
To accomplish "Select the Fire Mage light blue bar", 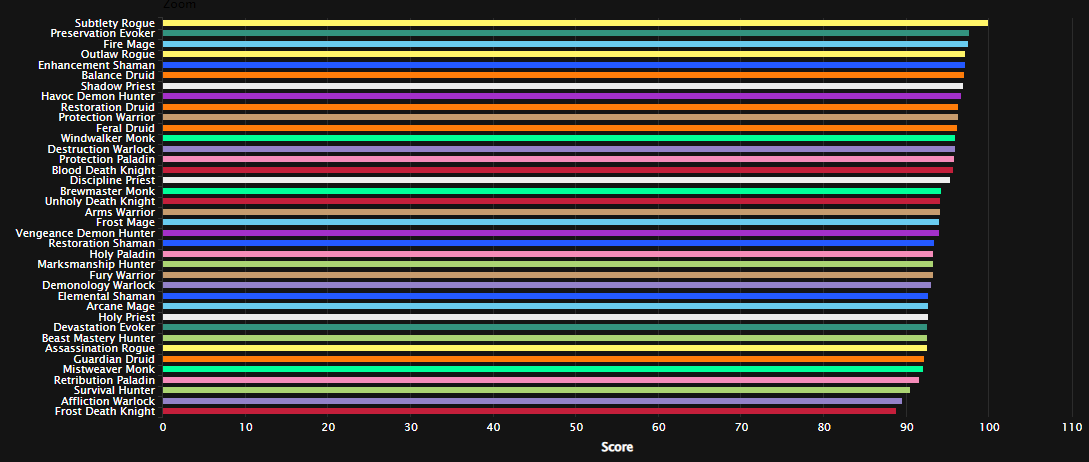I will click(x=565, y=44).
